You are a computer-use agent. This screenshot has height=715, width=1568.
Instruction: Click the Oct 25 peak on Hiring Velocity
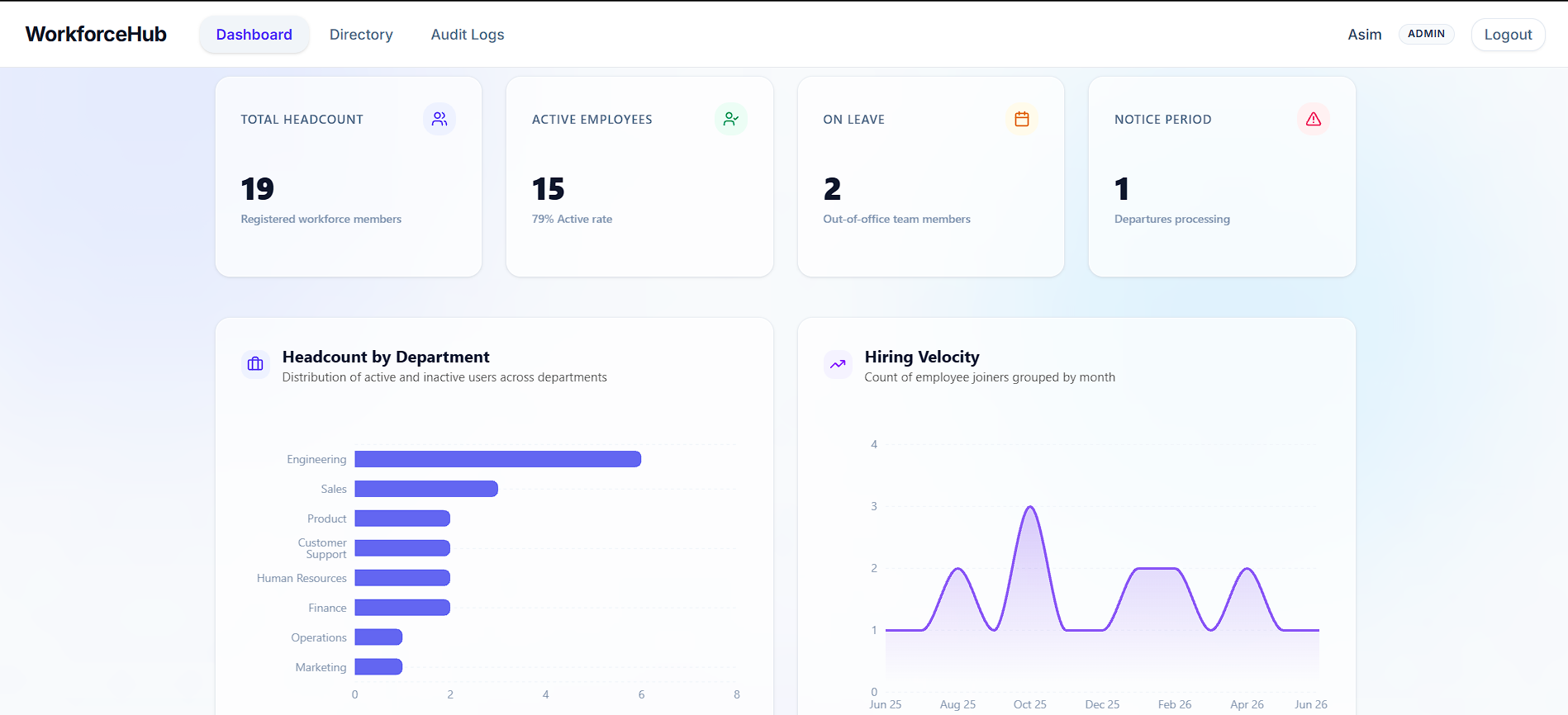pyautogui.click(x=1030, y=507)
